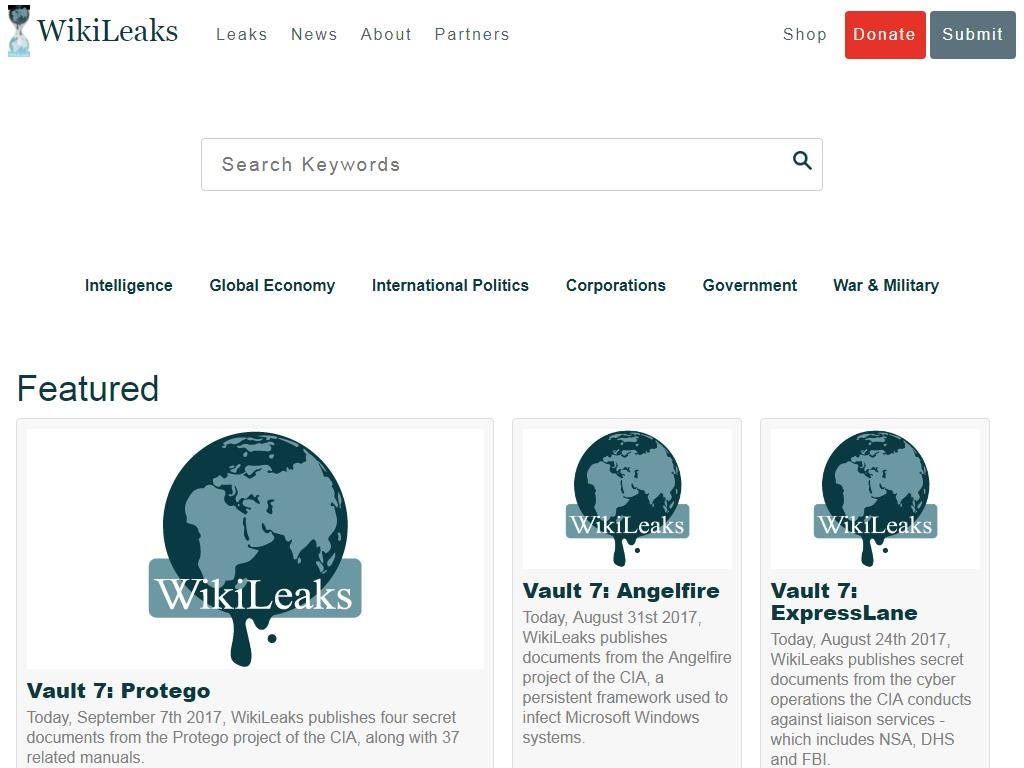Viewport: 1024px width, 768px height.
Task: Click the red Donate button
Action: click(x=885, y=35)
